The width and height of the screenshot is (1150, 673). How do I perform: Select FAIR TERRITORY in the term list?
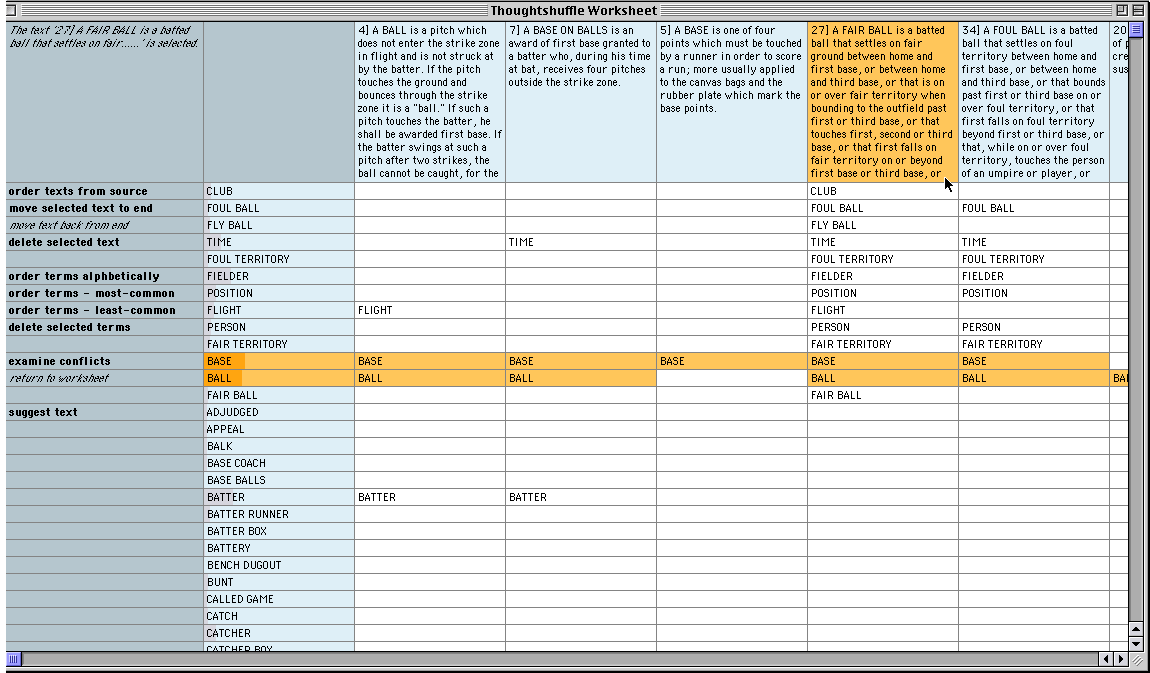[279, 344]
